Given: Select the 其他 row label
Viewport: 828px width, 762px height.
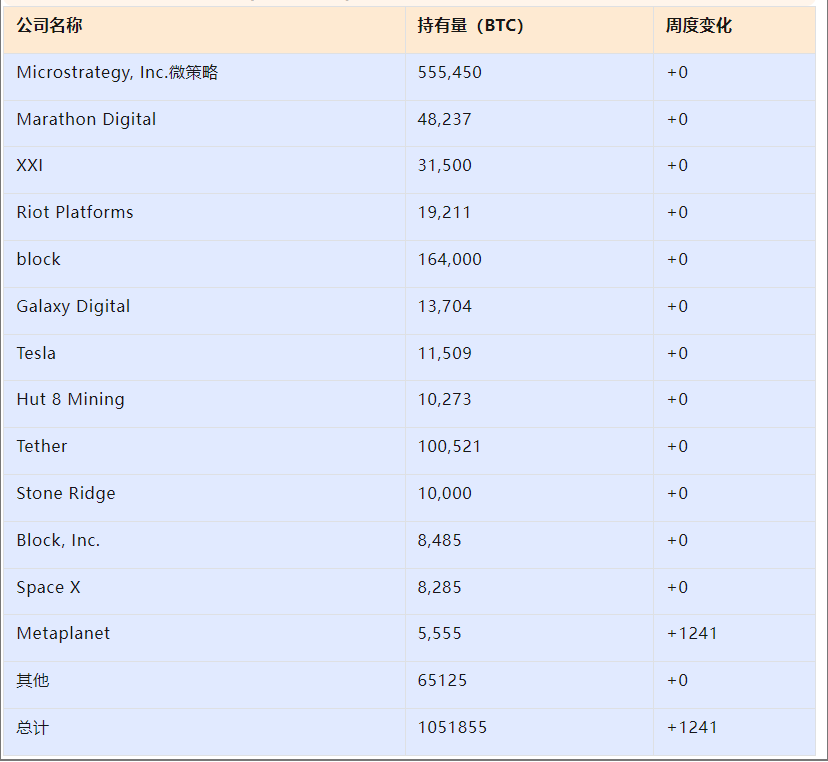Looking at the screenshot, I should tap(33, 680).
